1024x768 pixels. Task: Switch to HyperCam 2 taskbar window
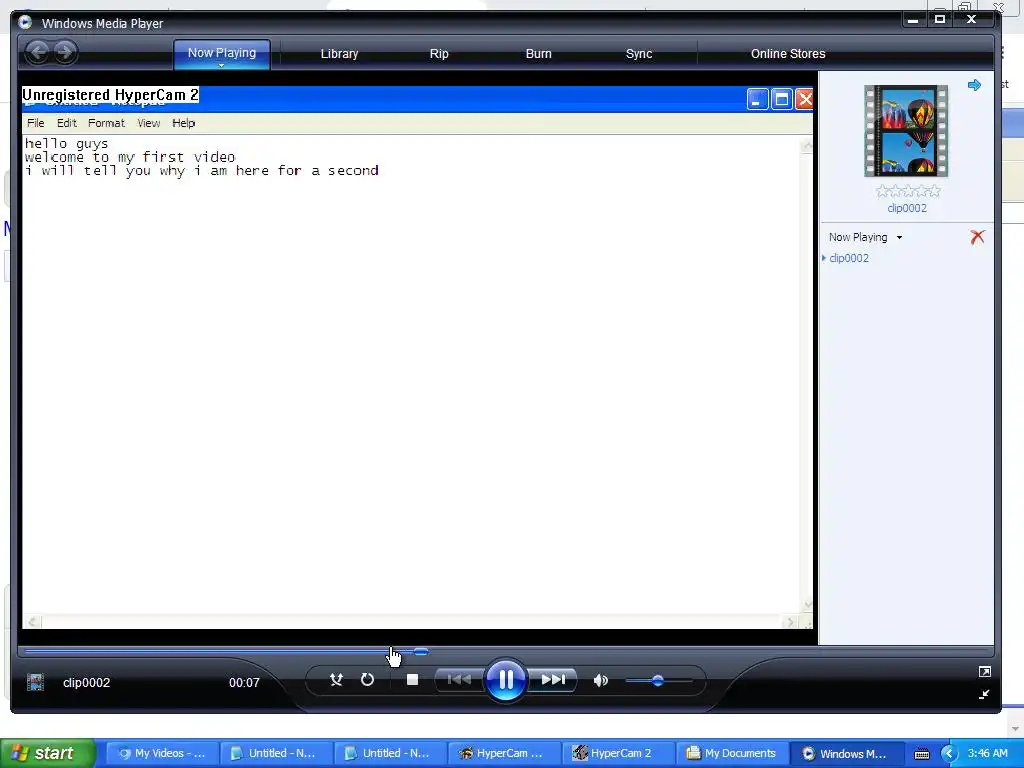(x=617, y=753)
